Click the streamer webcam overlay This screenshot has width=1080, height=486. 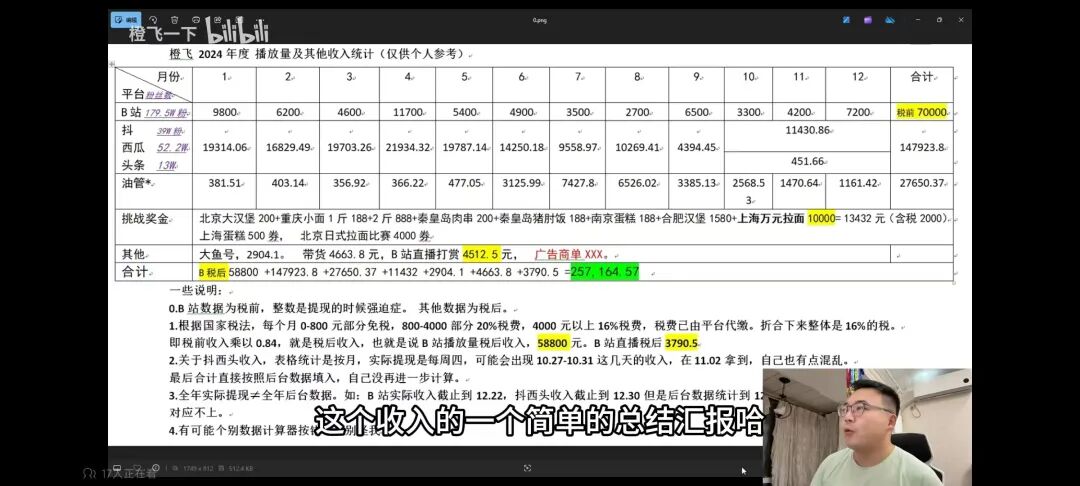point(867,427)
